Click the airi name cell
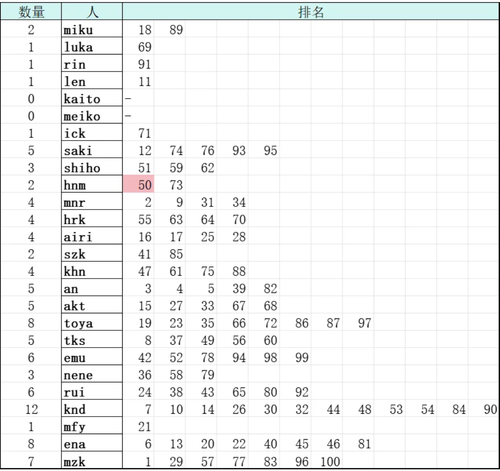 pyautogui.click(x=92, y=237)
